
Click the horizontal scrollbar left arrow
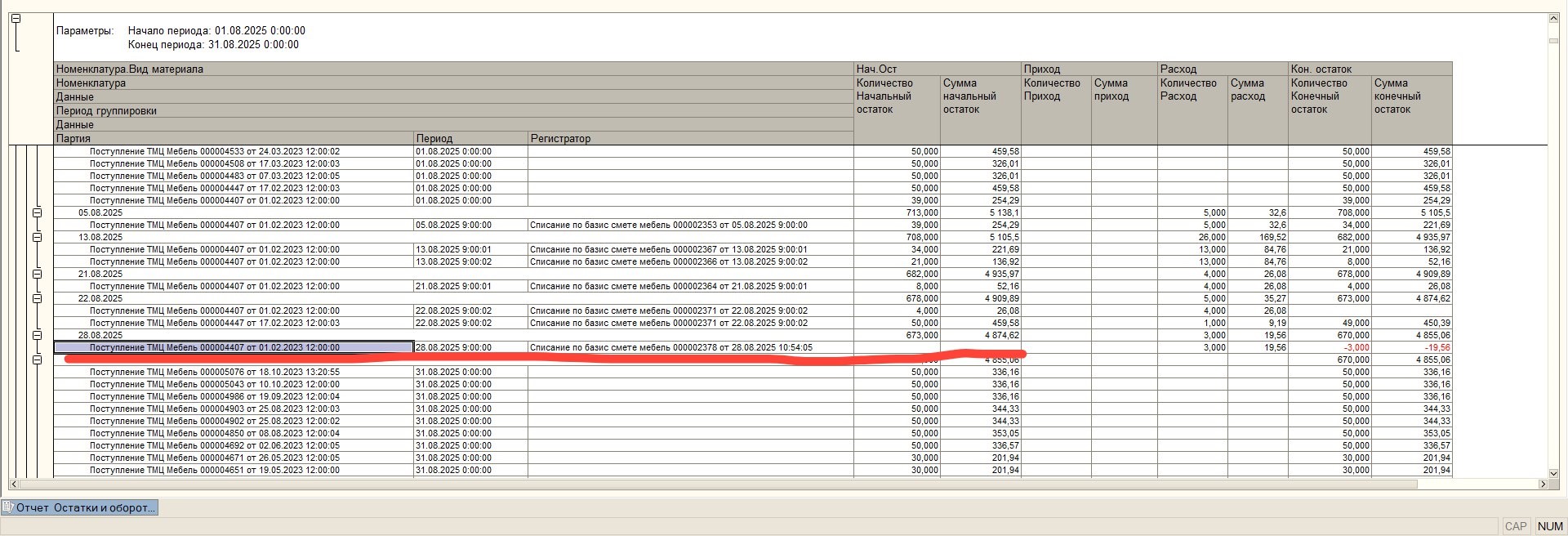pos(14,485)
